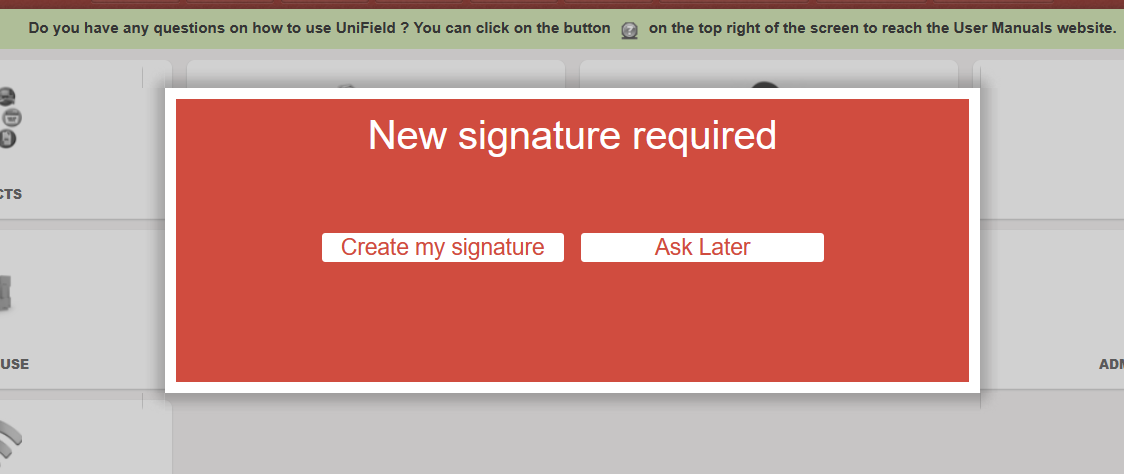Select the tile label ending in "CTS"
Image resolution: width=1124 pixels, height=474 pixels.
tap(11, 194)
